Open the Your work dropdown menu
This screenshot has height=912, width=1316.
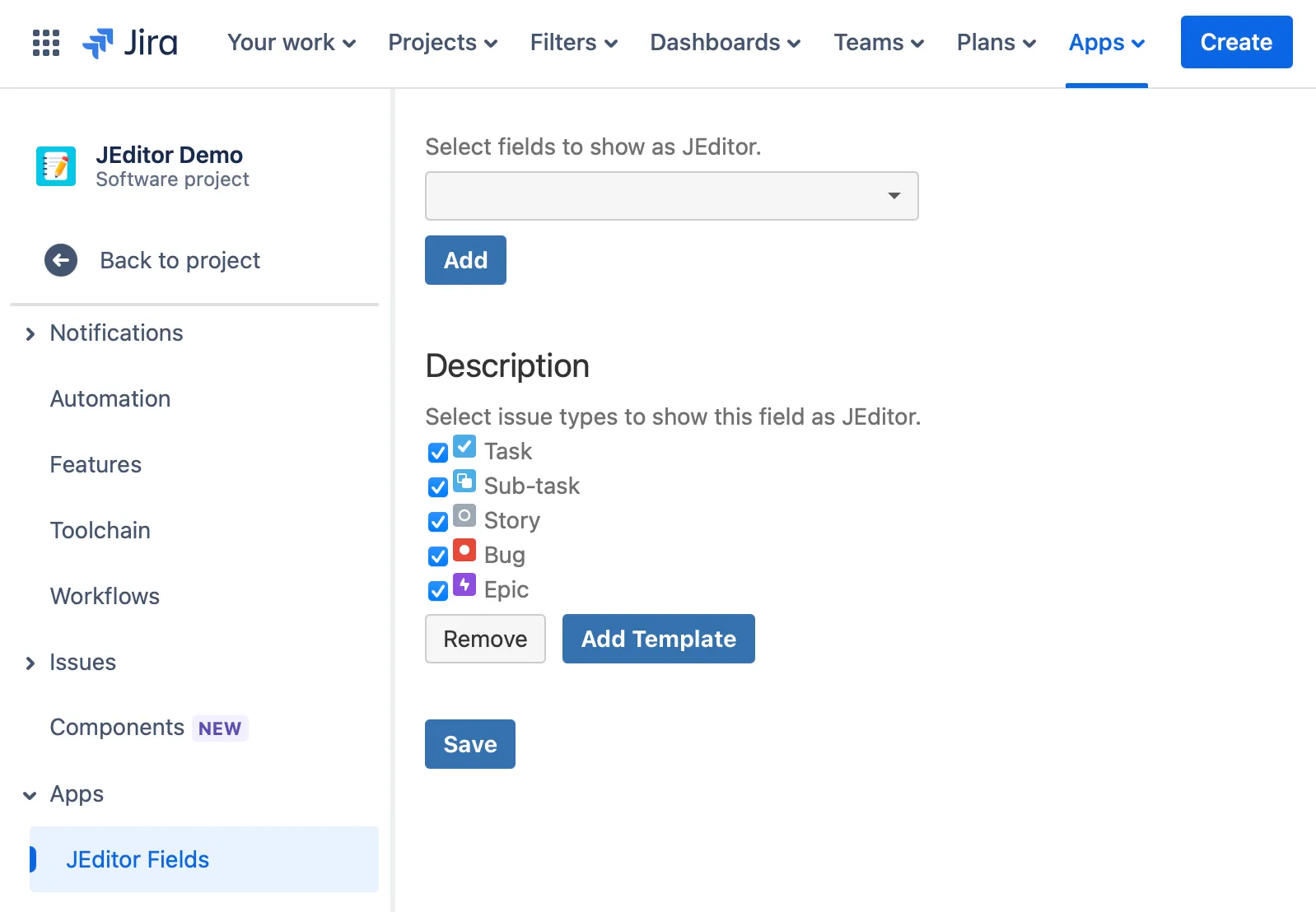pos(292,42)
